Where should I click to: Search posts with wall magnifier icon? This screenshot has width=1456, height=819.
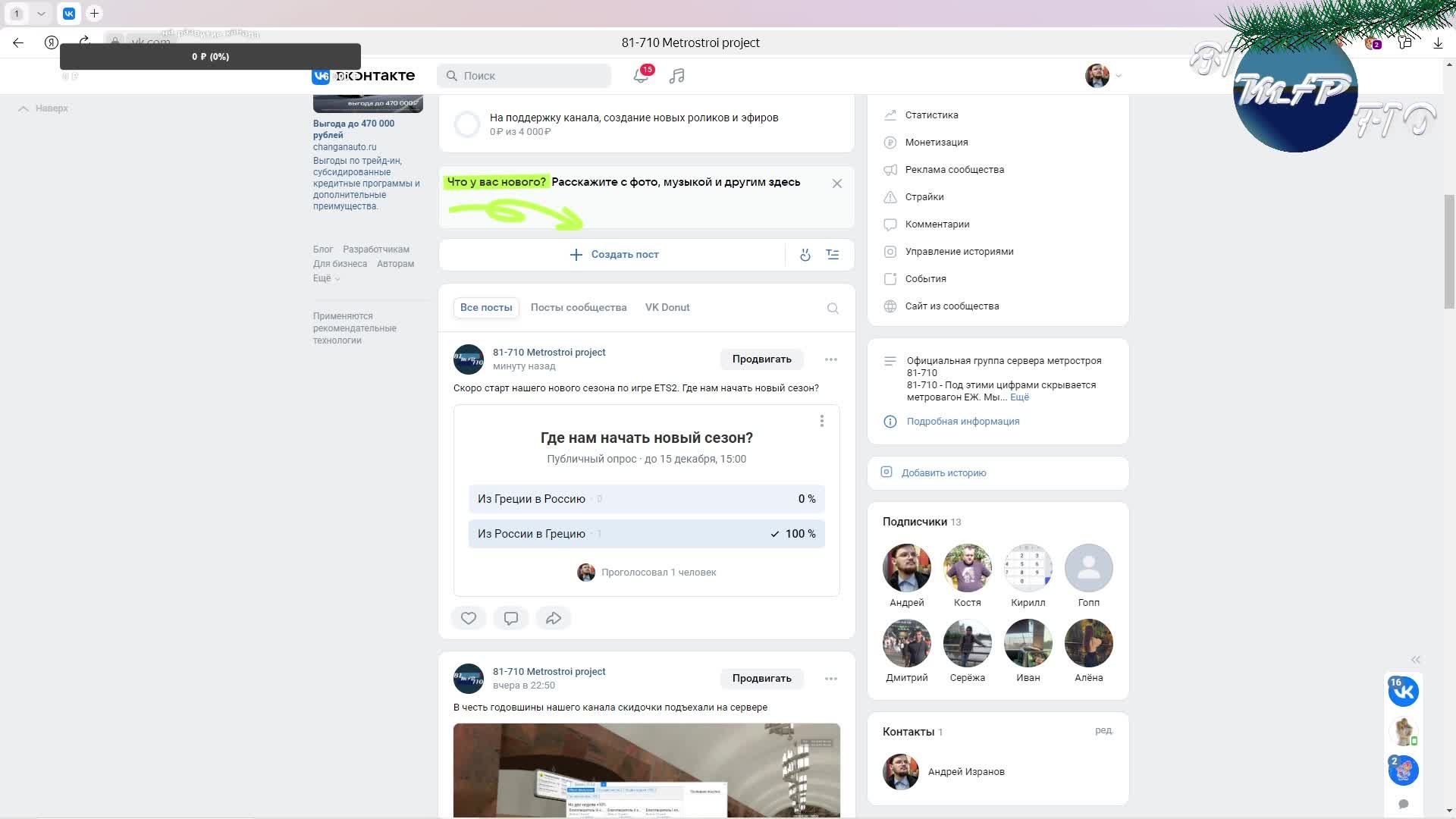tap(833, 308)
